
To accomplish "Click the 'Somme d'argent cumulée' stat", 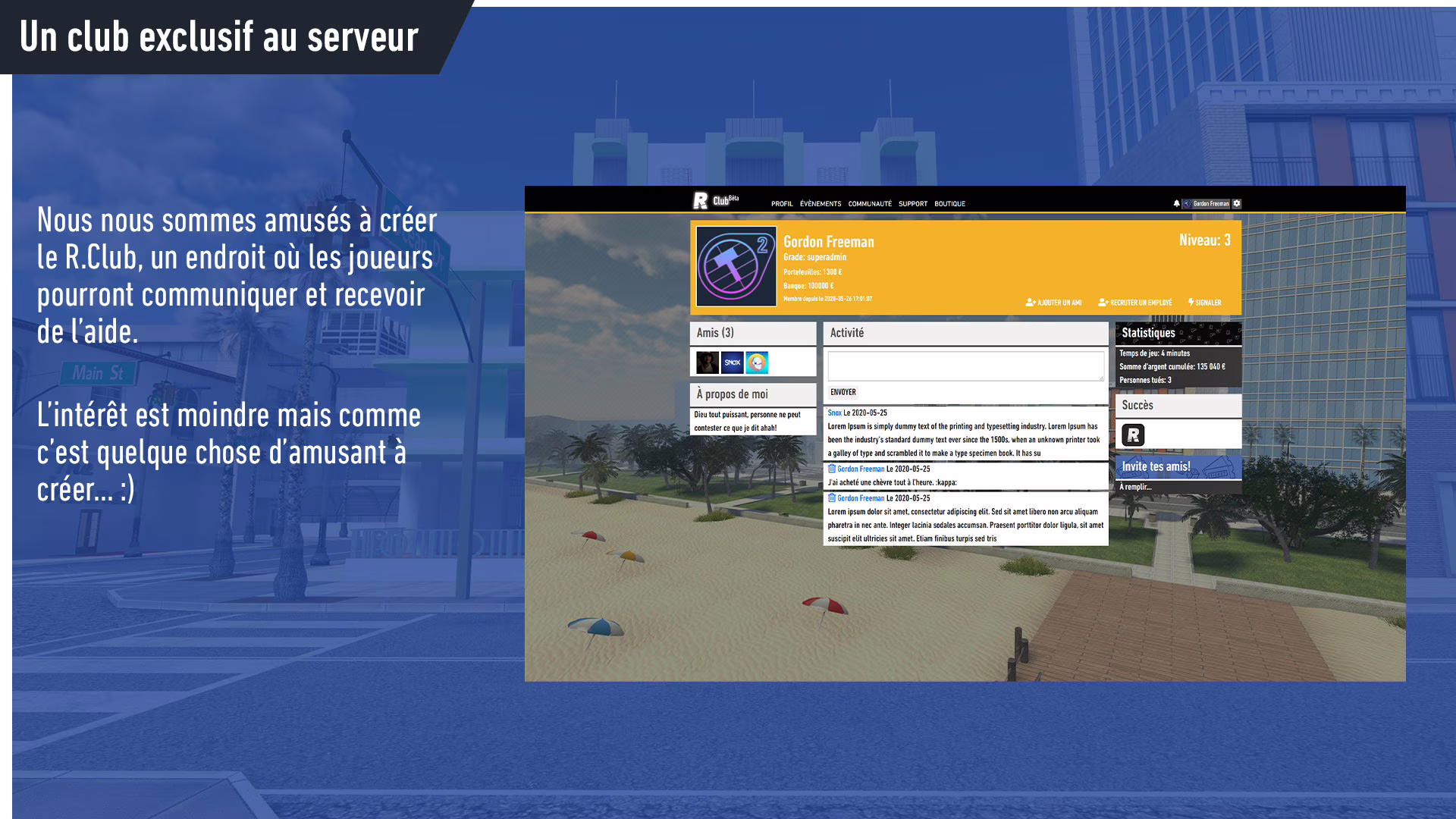I will [1172, 367].
